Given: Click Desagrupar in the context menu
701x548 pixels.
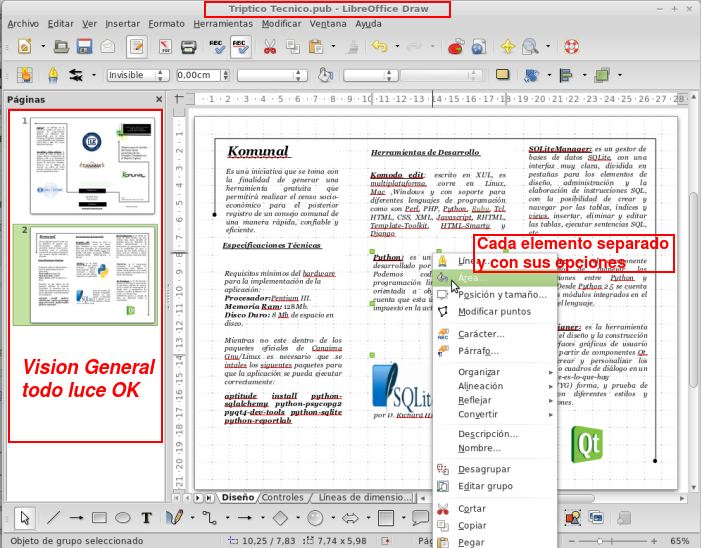Looking at the screenshot, I should point(495,469).
